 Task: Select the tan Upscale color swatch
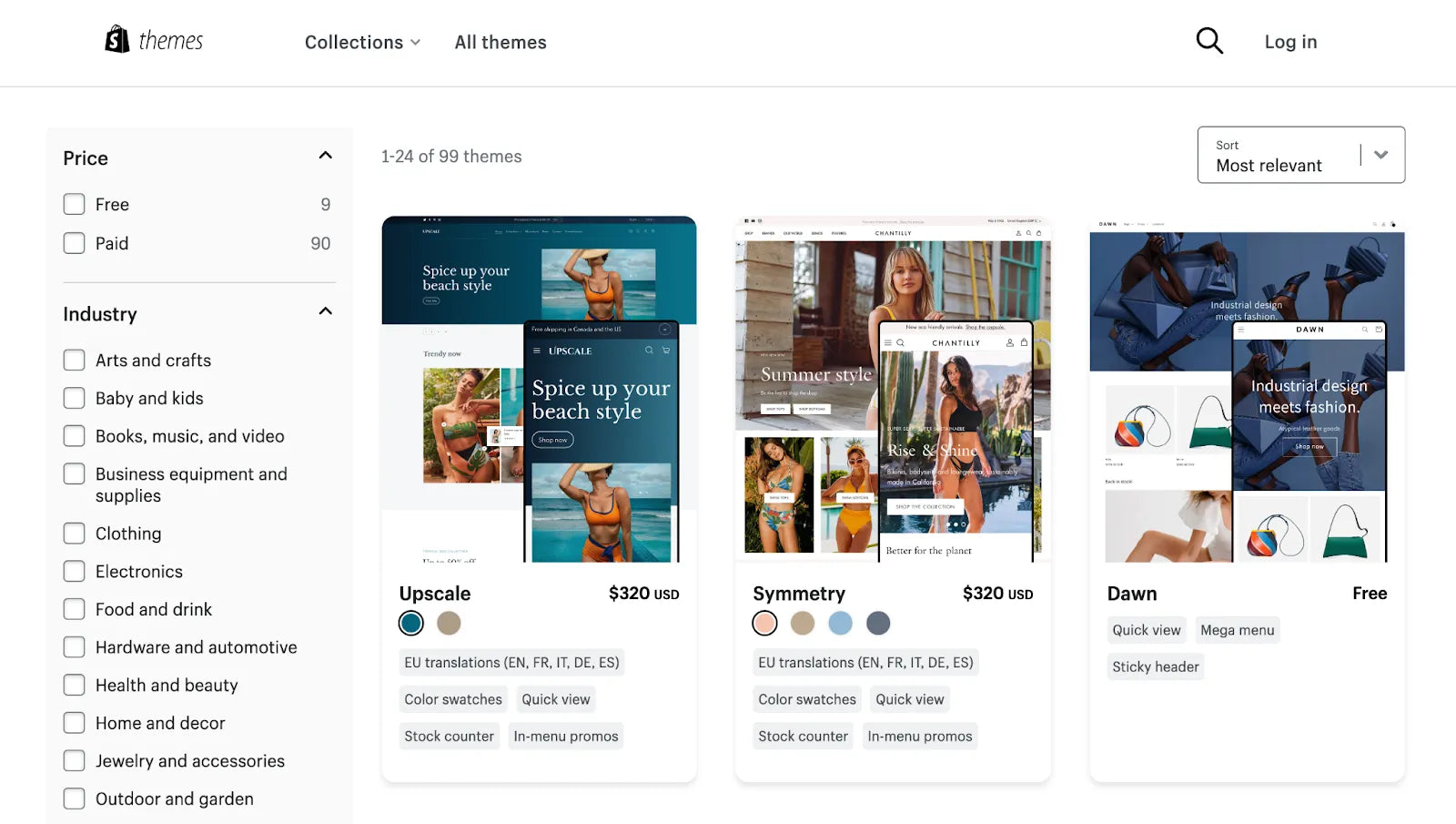(449, 623)
